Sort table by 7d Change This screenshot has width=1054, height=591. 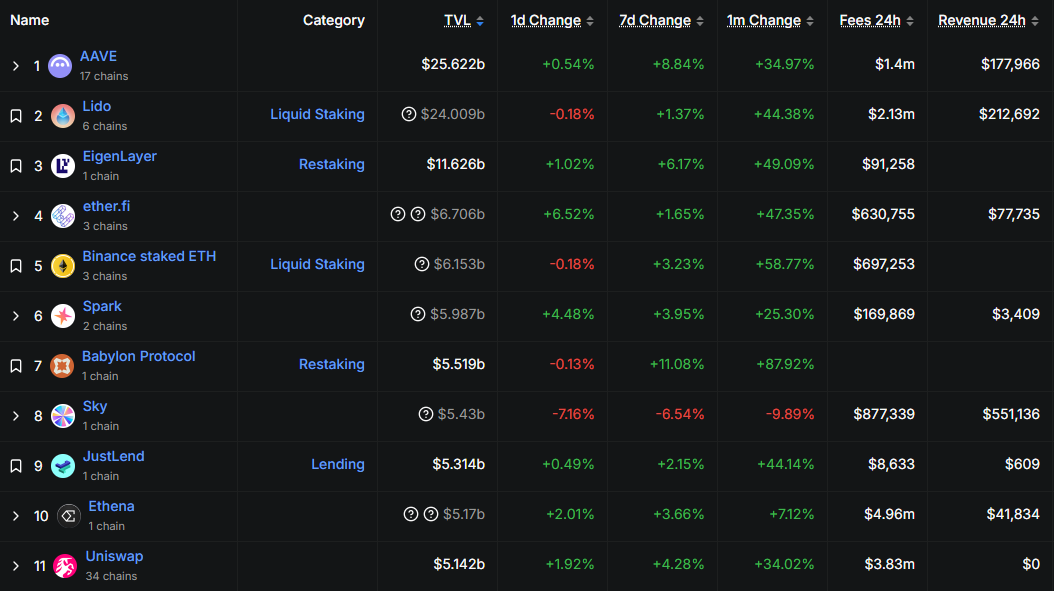(661, 21)
